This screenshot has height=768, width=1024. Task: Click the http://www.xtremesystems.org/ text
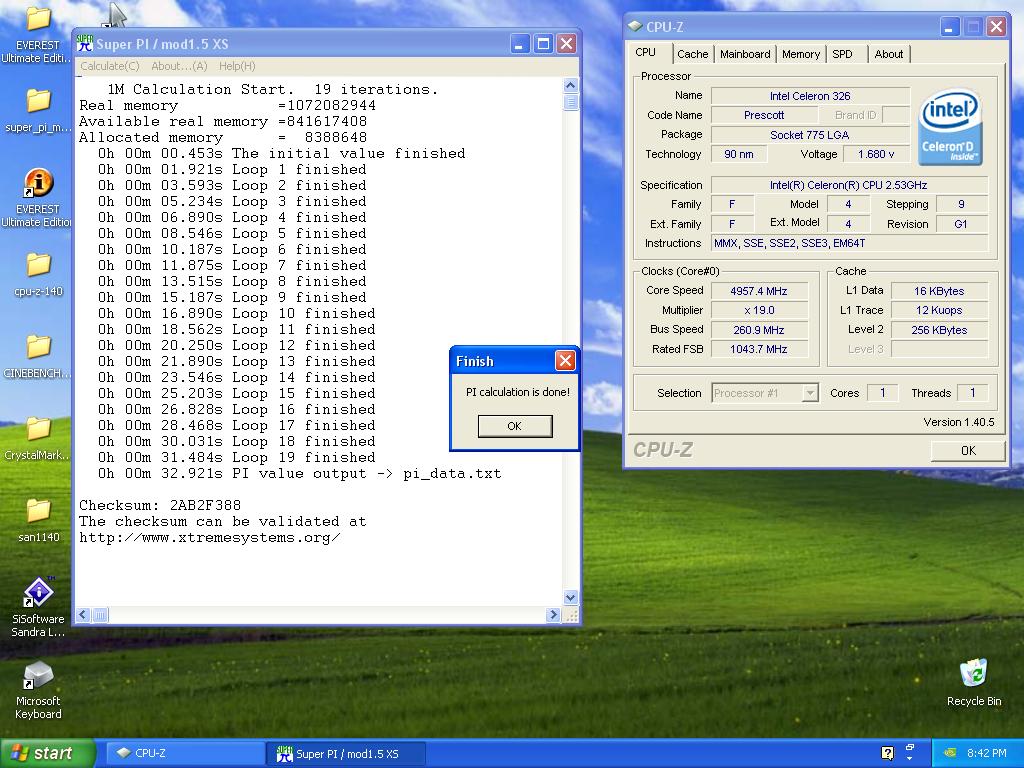210,537
